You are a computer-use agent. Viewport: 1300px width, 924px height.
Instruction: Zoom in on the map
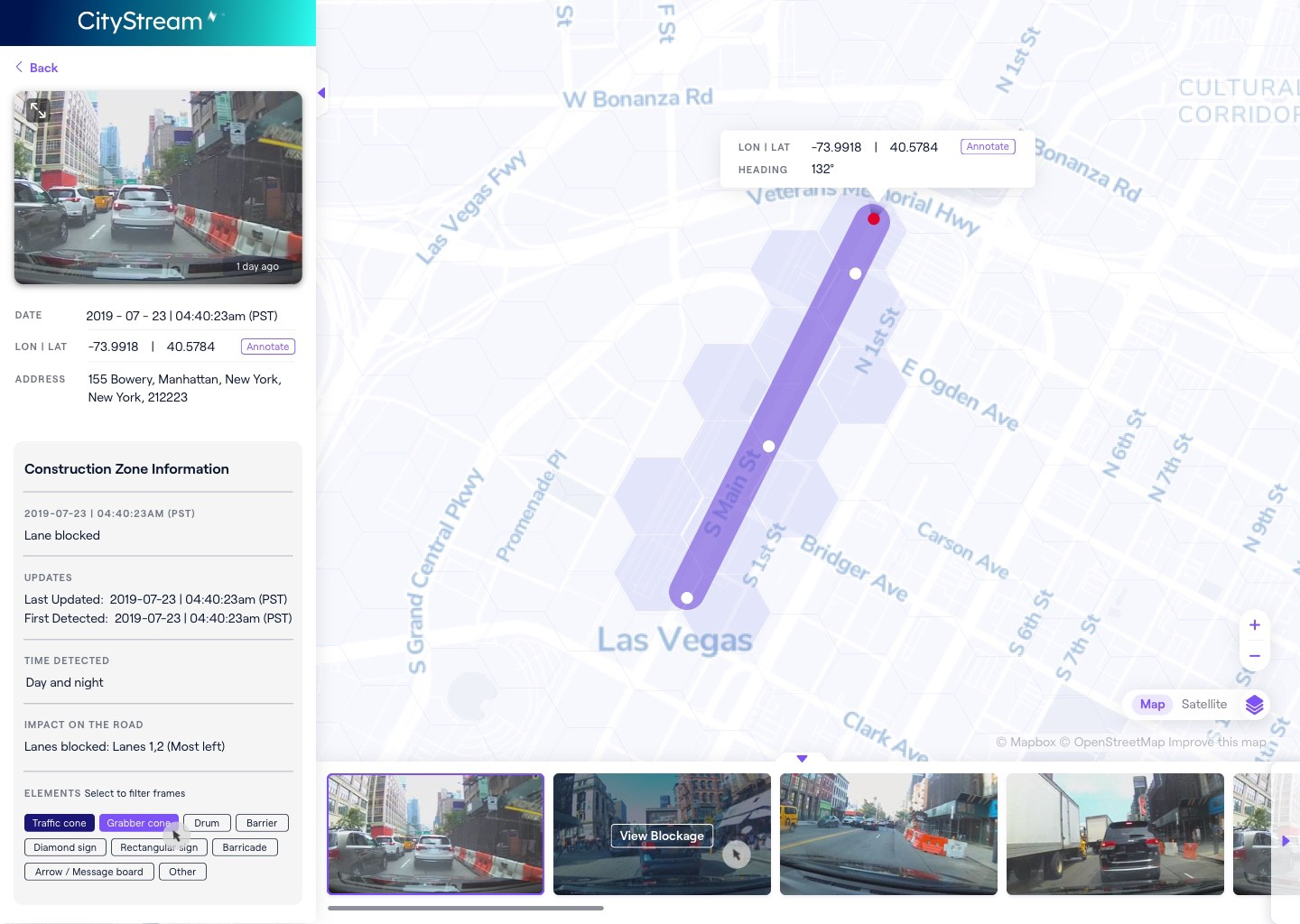coord(1255,624)
